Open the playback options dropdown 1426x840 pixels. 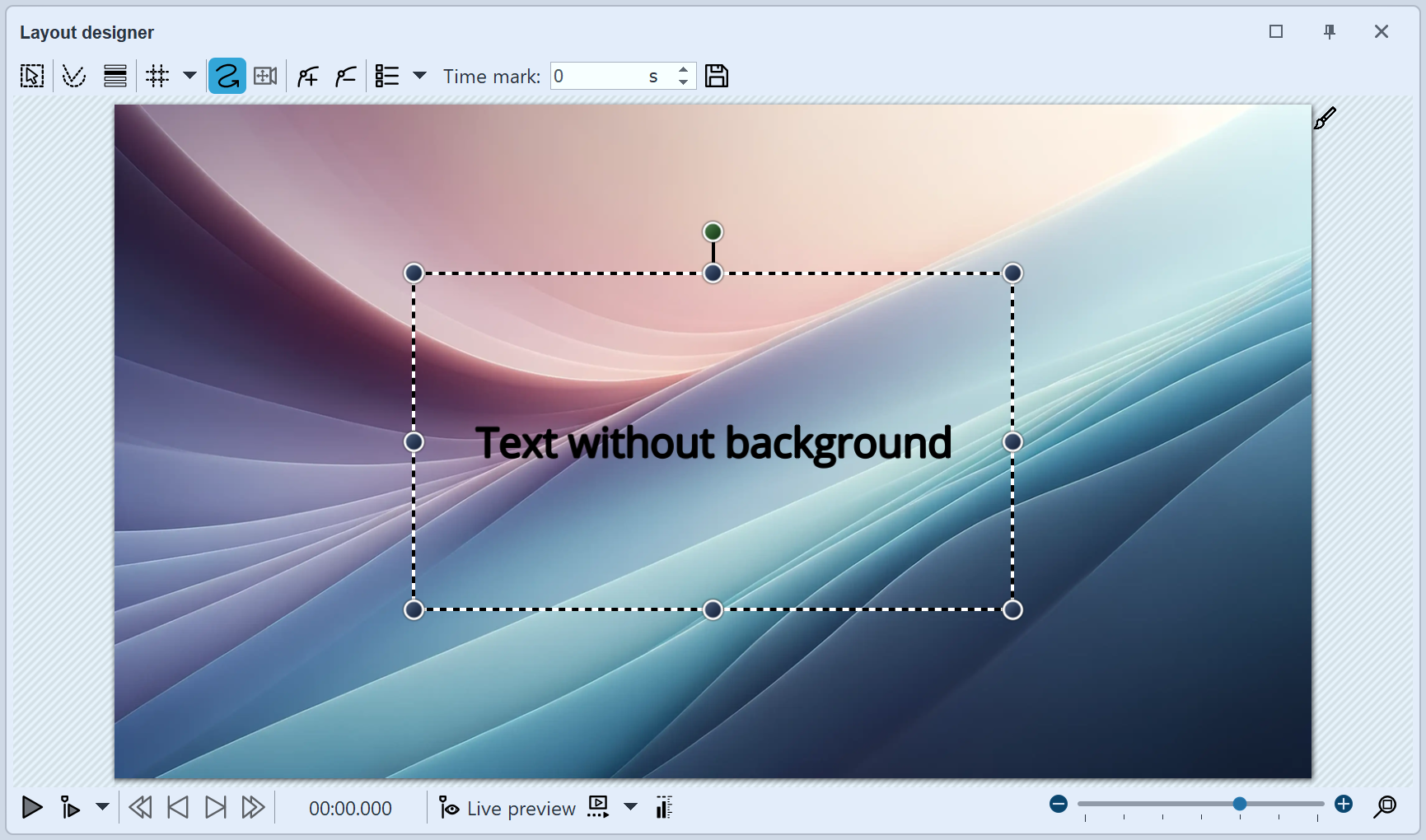[x=102, y=808]
